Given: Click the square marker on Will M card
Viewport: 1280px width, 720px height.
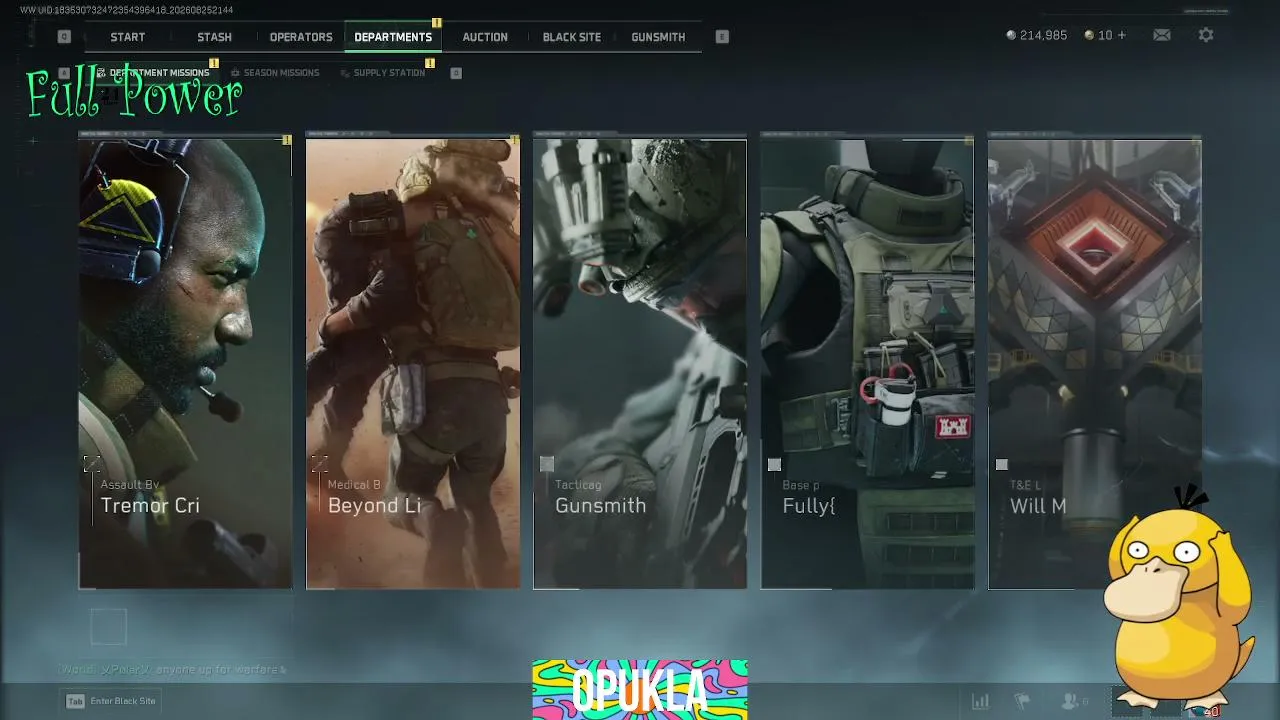Looking at the screenshot, I should (1002, 464).
